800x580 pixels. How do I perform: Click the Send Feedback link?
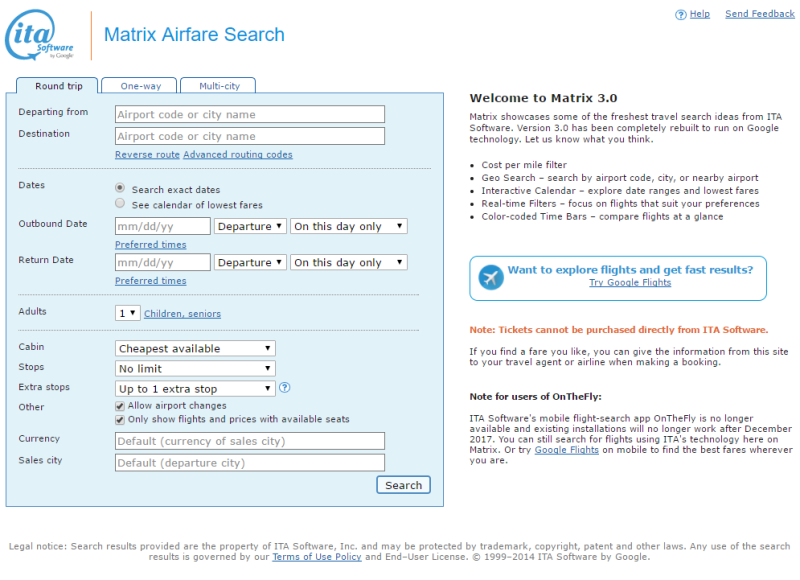point(760,14)
